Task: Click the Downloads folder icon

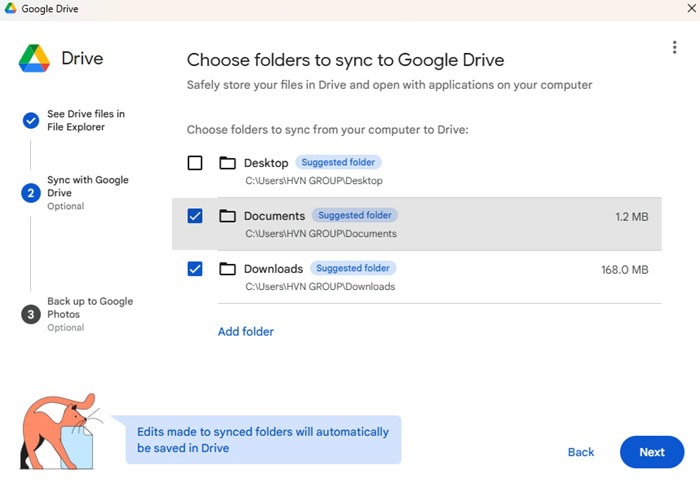Action: click(227, 269)
